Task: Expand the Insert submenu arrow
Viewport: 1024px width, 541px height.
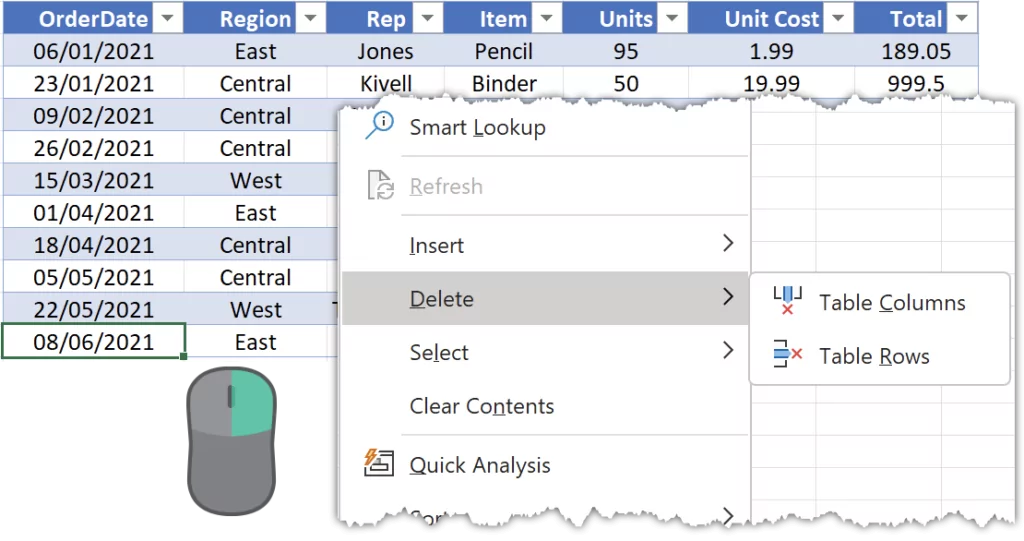Action: (728, 243)
